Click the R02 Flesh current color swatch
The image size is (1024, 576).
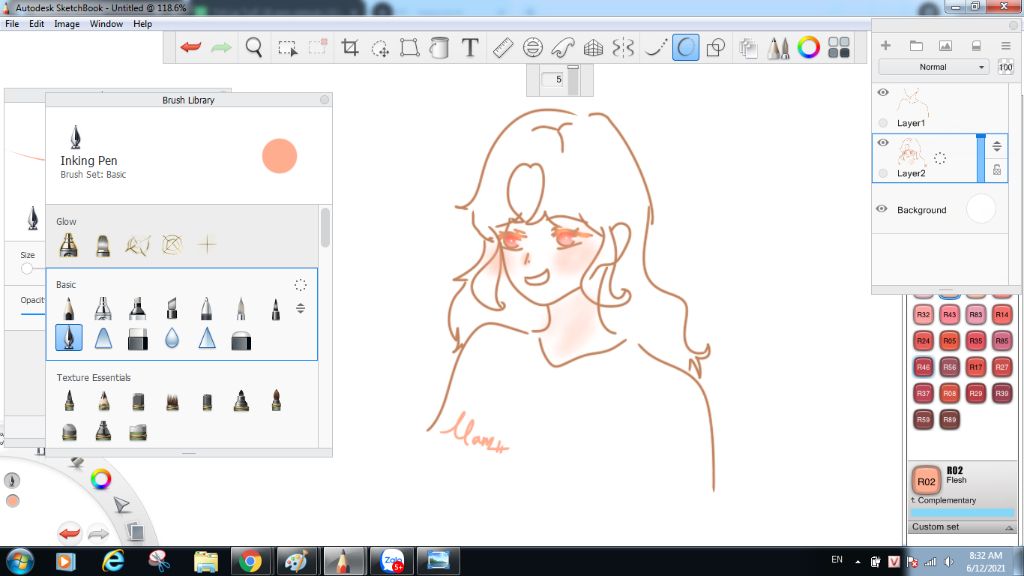click(926, 481)
